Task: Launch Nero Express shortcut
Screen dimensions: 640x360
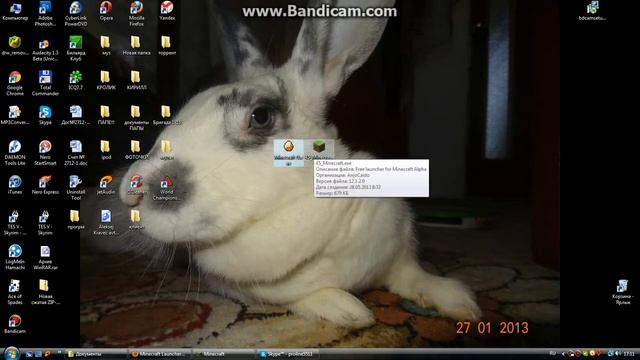Action: 45,184
